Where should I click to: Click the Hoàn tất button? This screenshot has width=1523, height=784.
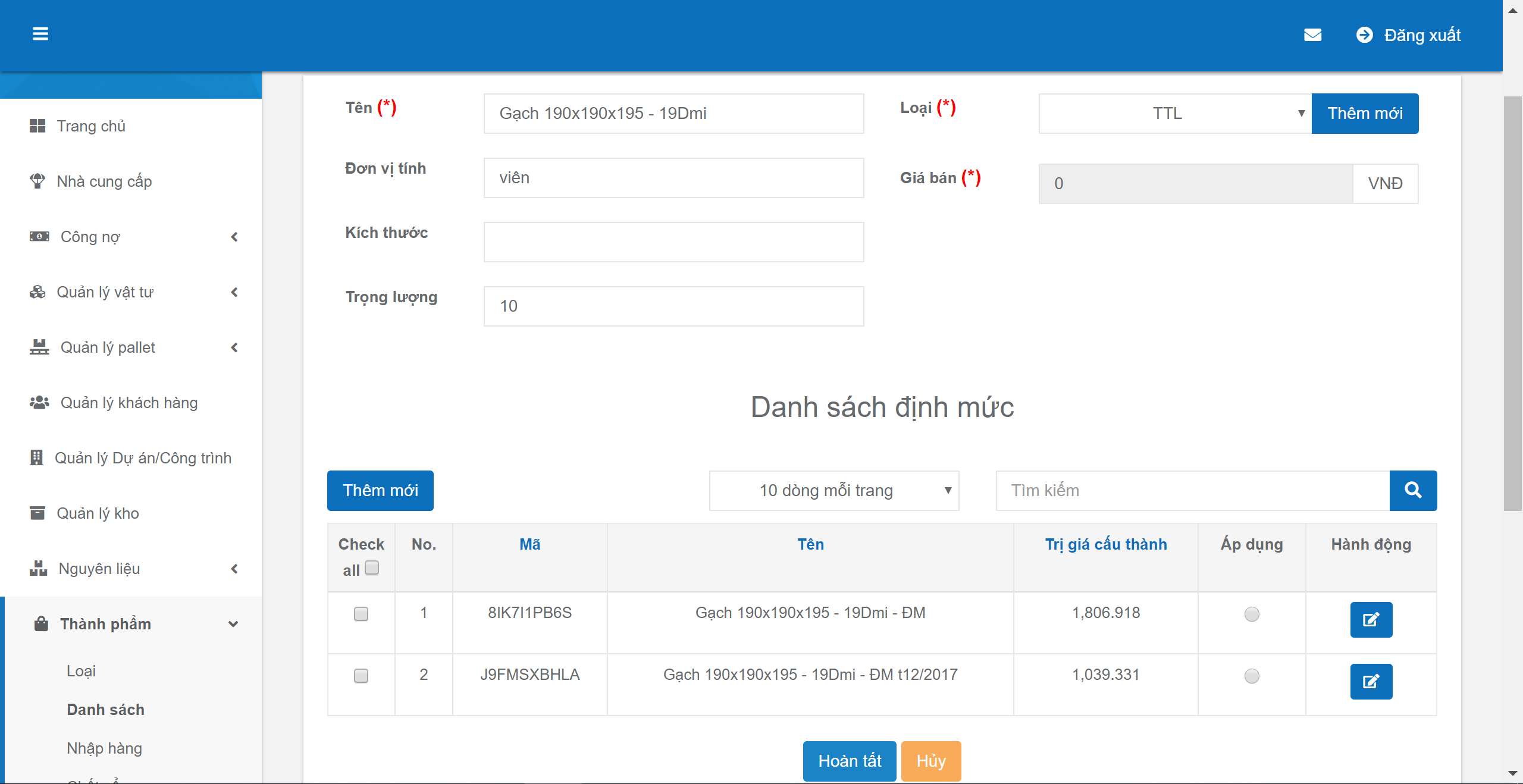click(x=849, y=761)
